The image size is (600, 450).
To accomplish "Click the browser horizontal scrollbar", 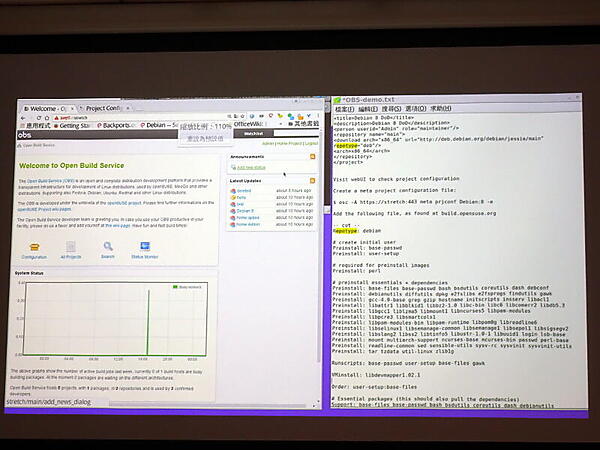I will pos(207,404).
